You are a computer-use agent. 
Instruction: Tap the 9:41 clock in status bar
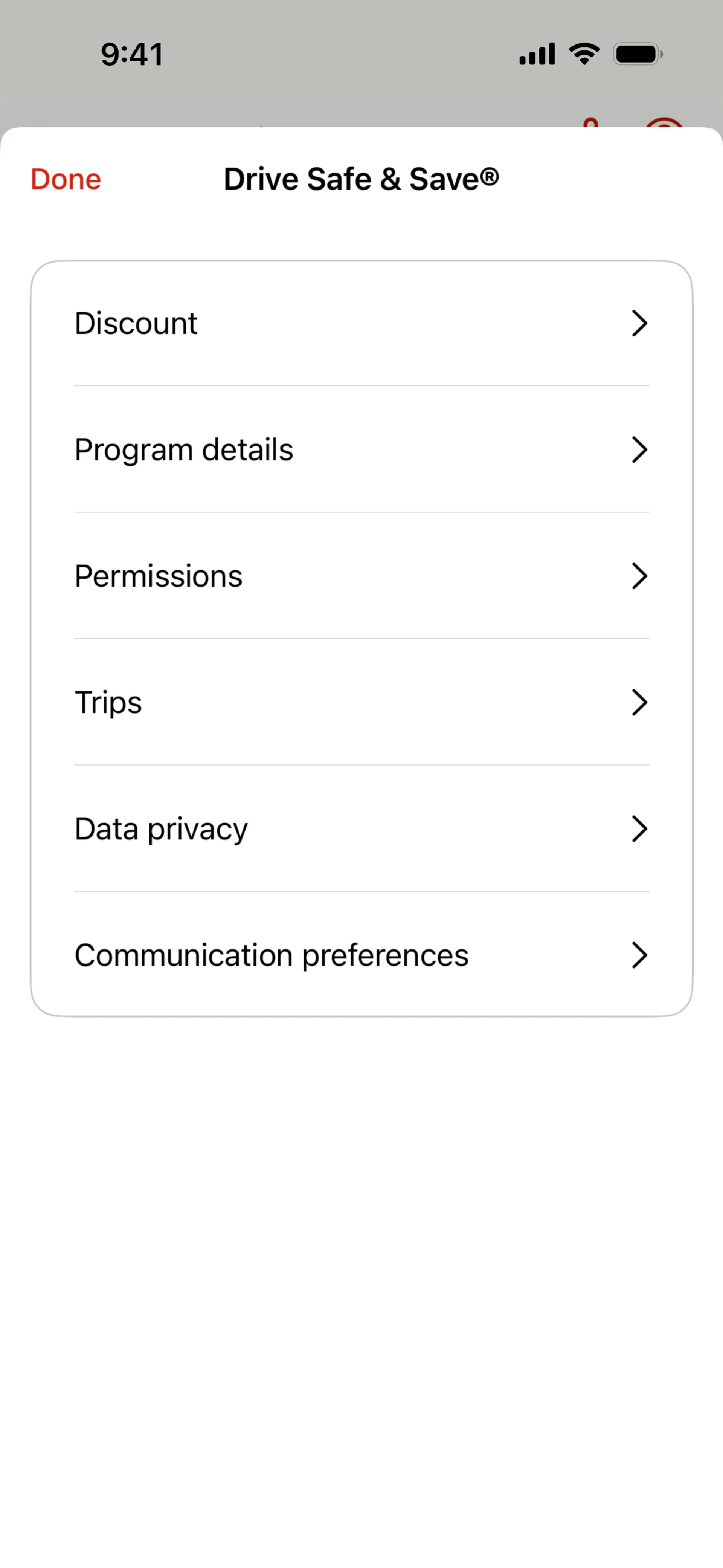click(132, 54)
